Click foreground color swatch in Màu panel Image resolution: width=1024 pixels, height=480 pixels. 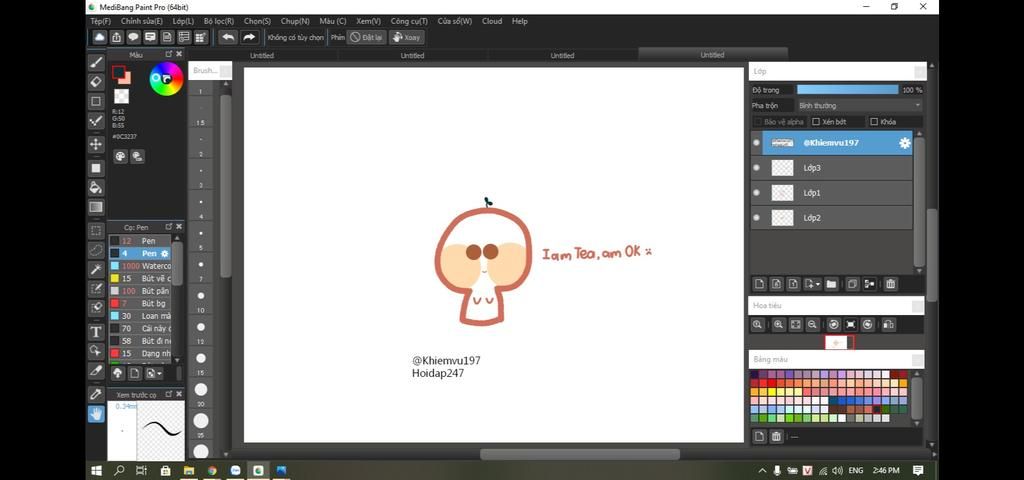click(118, 72)
